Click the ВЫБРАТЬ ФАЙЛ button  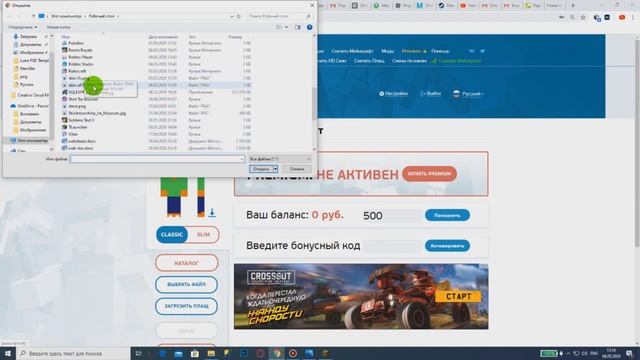tap(187, 284)
